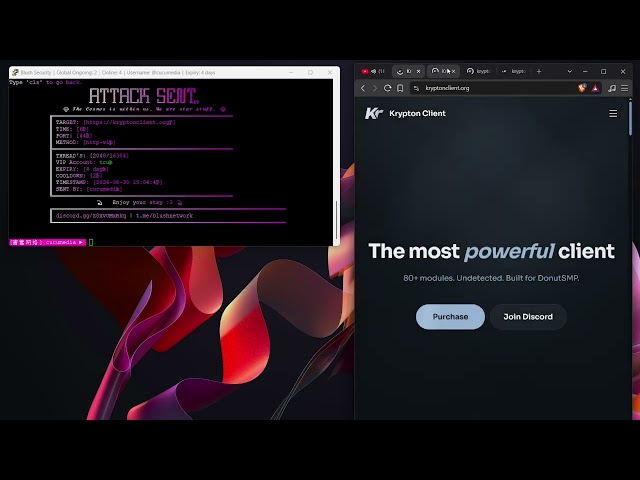Click the 'The most powerful client' heading
The height and width of the screenshot is (480, 640).
click(x=491, y=251)
